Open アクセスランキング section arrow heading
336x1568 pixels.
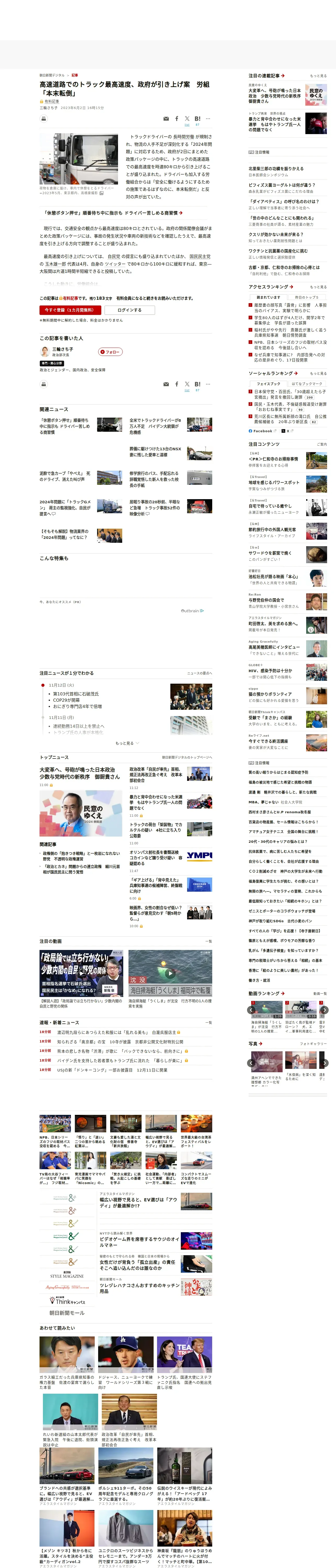click(x=271, y=287)
